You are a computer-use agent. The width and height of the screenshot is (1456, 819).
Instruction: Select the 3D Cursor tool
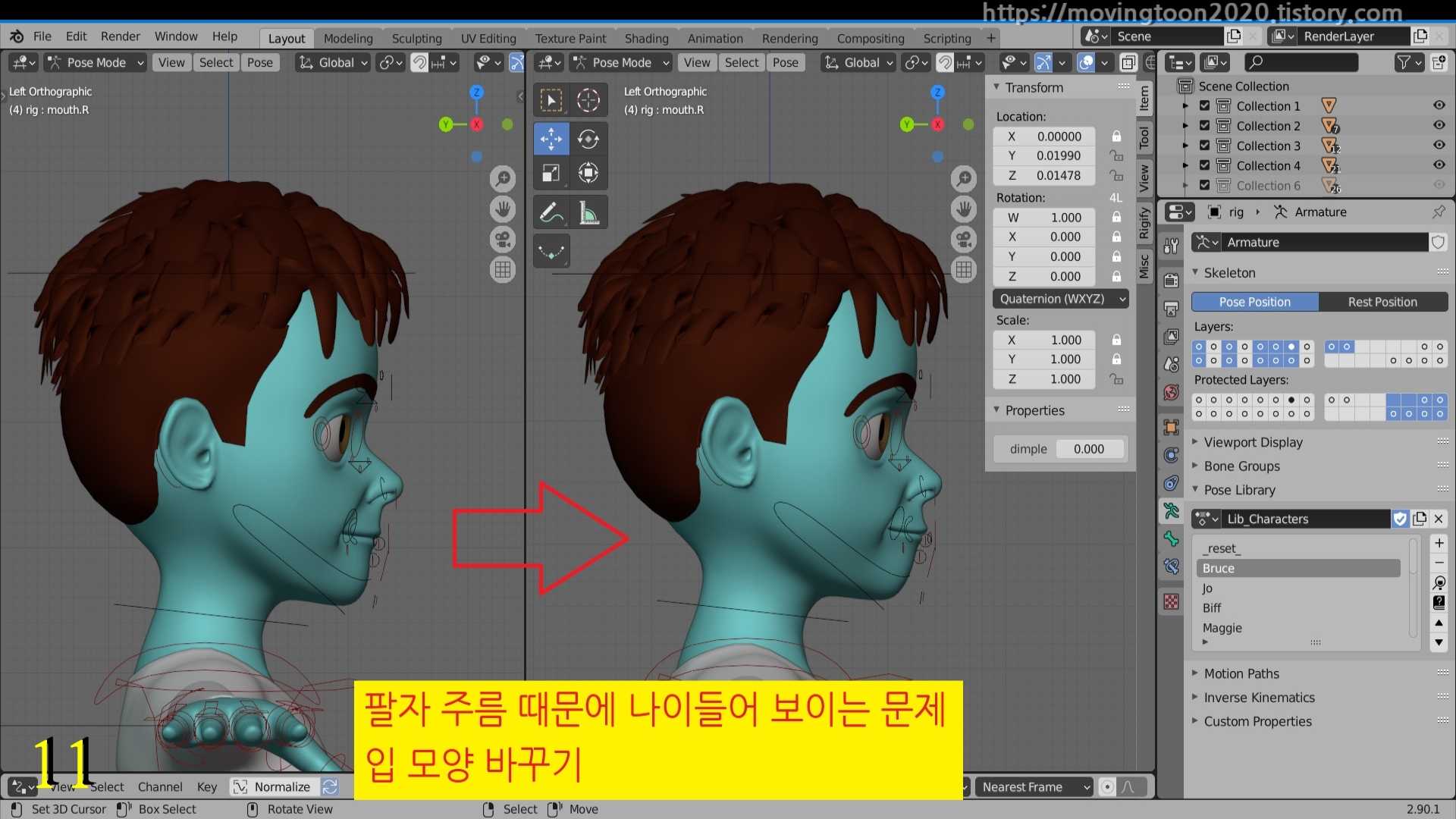coord(588,100)
